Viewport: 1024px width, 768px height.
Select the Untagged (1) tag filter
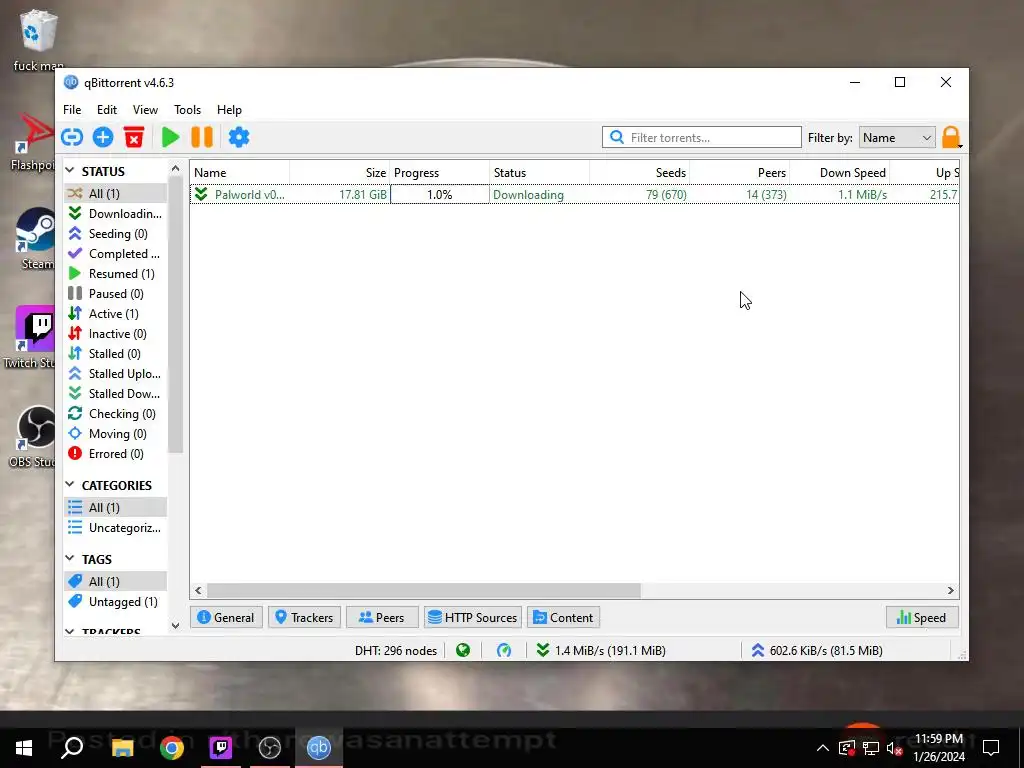[116, 601]
